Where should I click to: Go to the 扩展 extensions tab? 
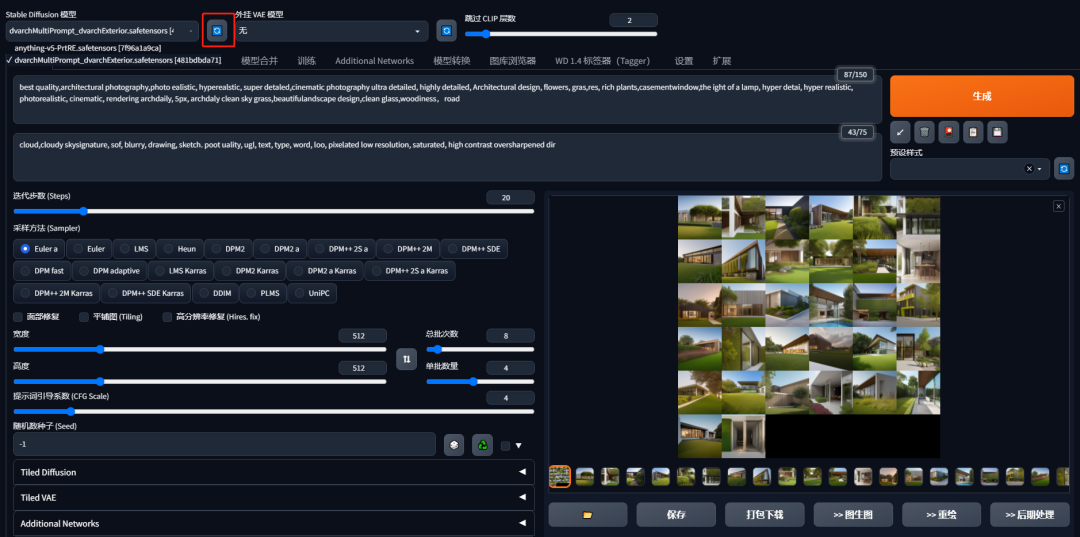722,61
